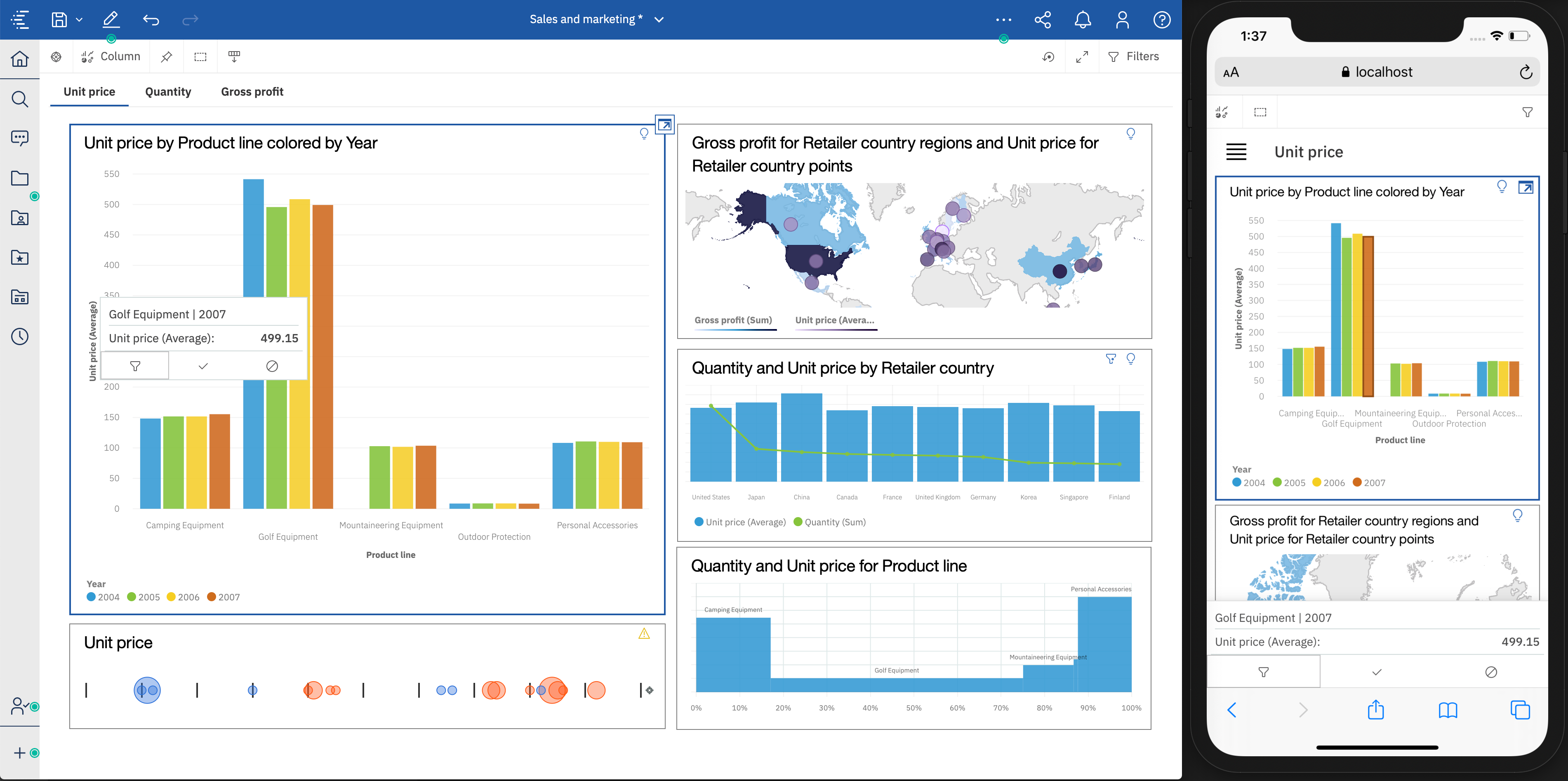
Task: Click the insights lightbulb on the column chart
Action: pyautogui.click(x=644, y=133)
